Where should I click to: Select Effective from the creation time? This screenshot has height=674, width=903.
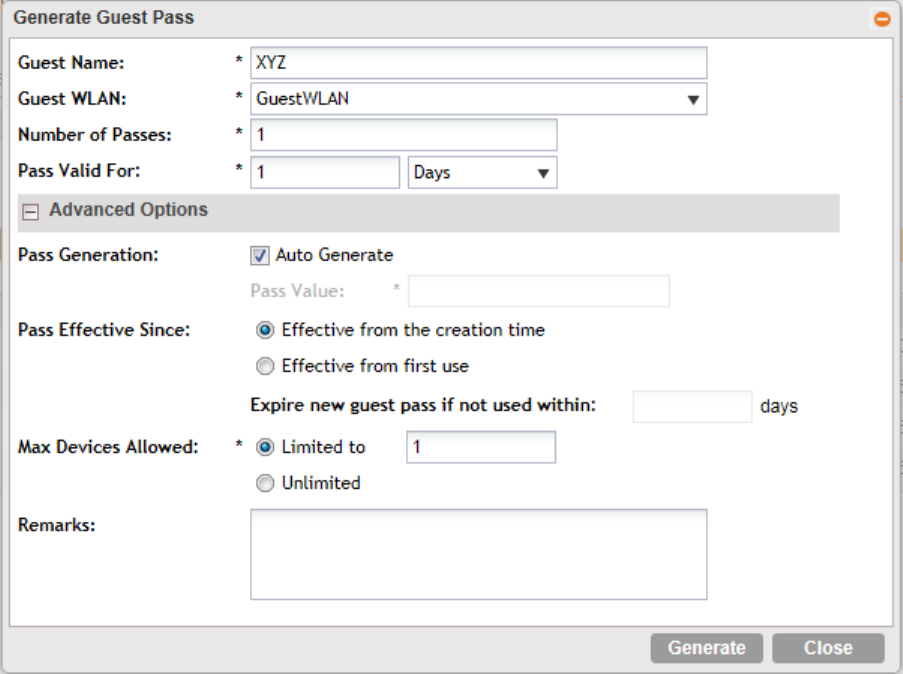click(265, 330)
